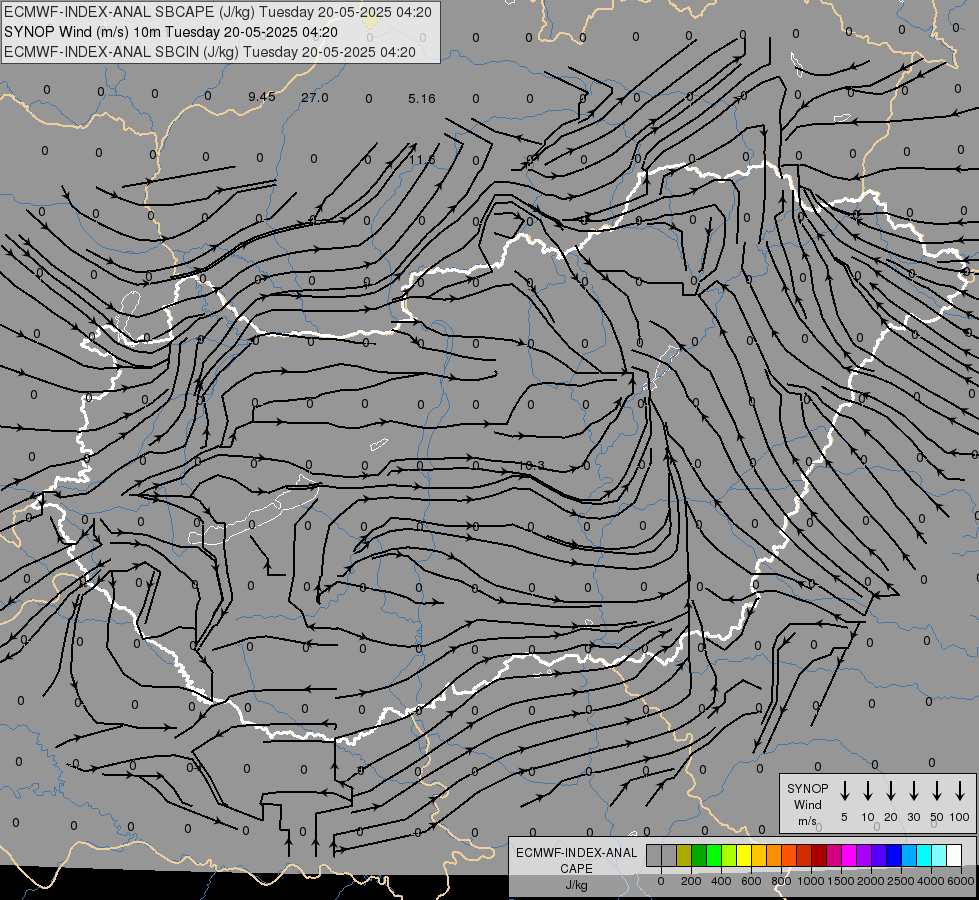Select the white CAPE legend swatch
Screen dimensions: 979x900
click(954, 855)
